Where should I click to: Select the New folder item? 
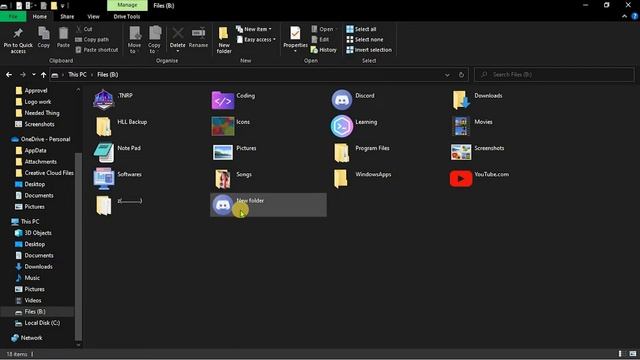pos(268,204)
